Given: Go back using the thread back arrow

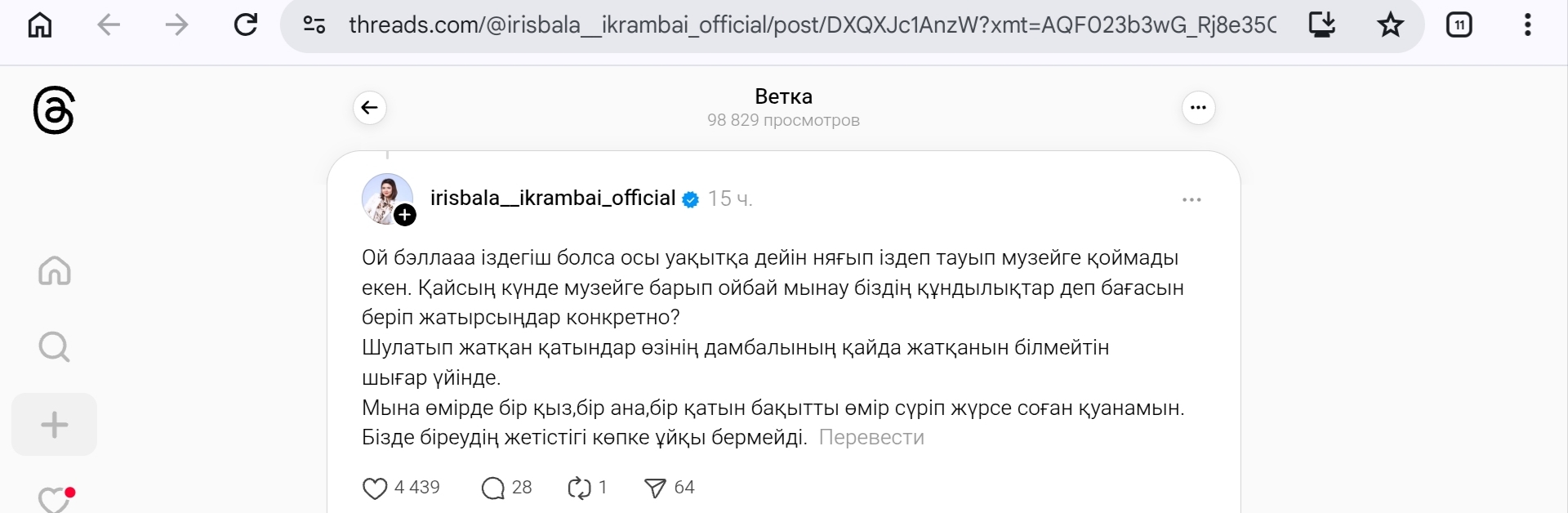Looking at the screenshot, I should [x=370, y=108].
